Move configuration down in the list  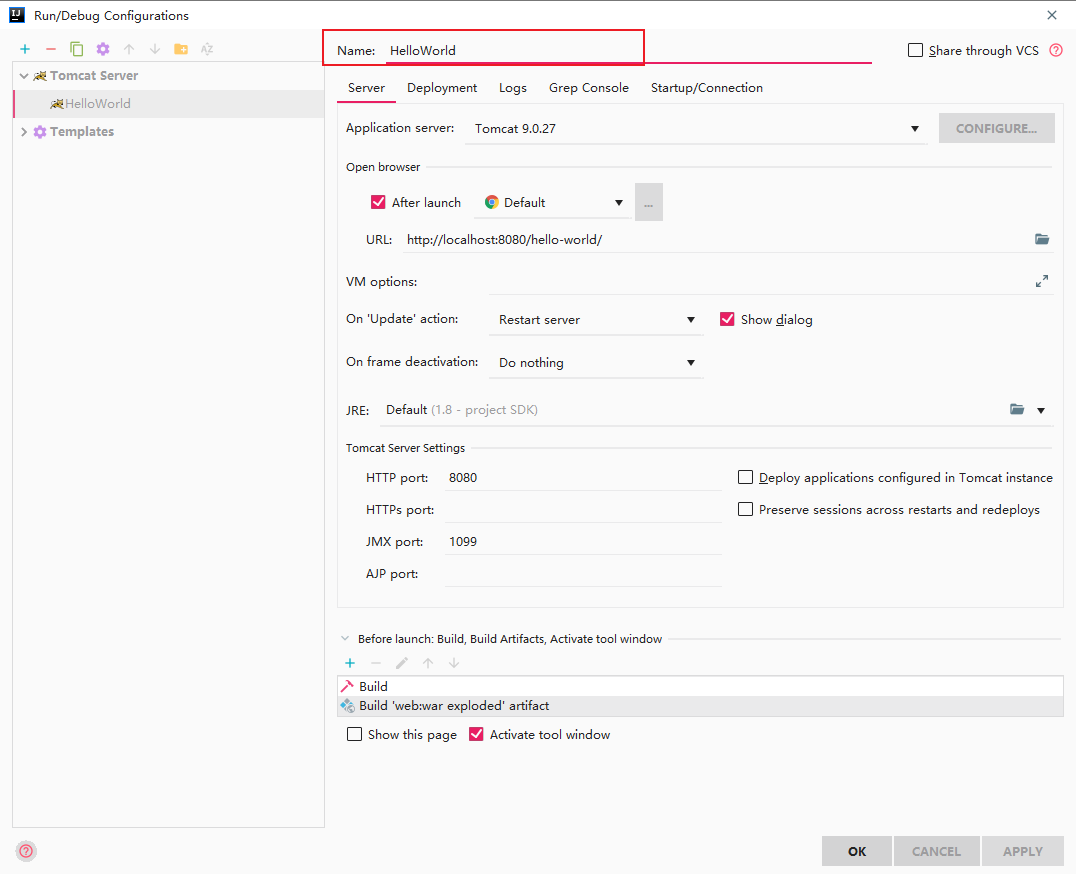155,49
